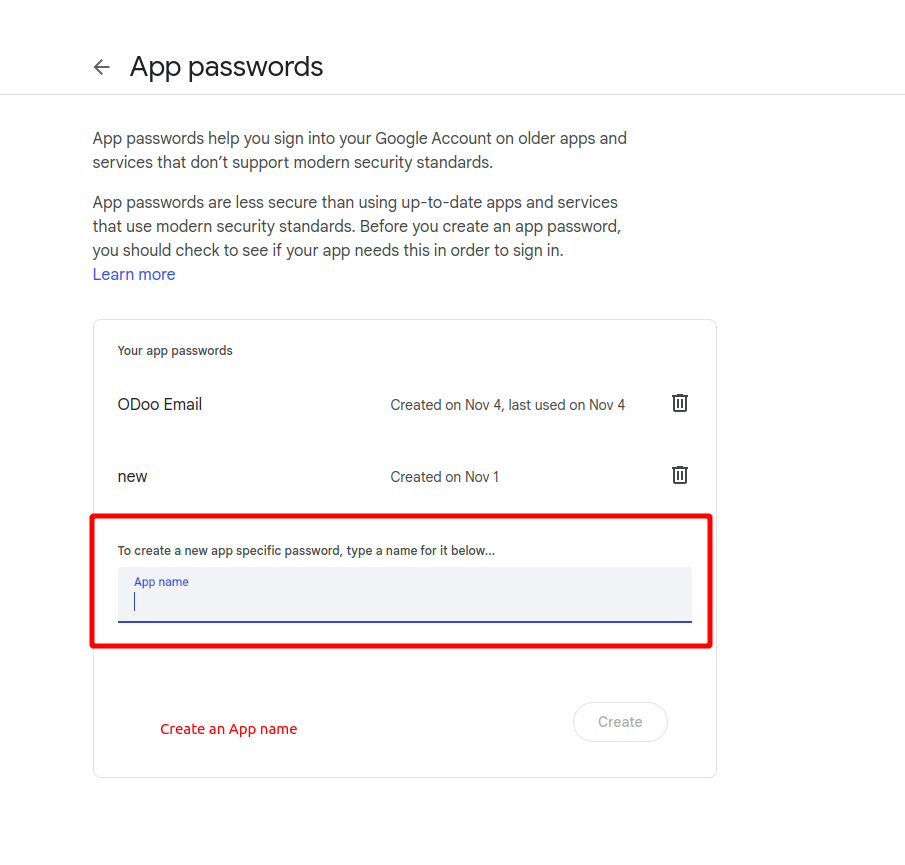Viewport: 905px width, 865px height.
Task: Click the red highlight box border
Action: [x=400, y=517]
